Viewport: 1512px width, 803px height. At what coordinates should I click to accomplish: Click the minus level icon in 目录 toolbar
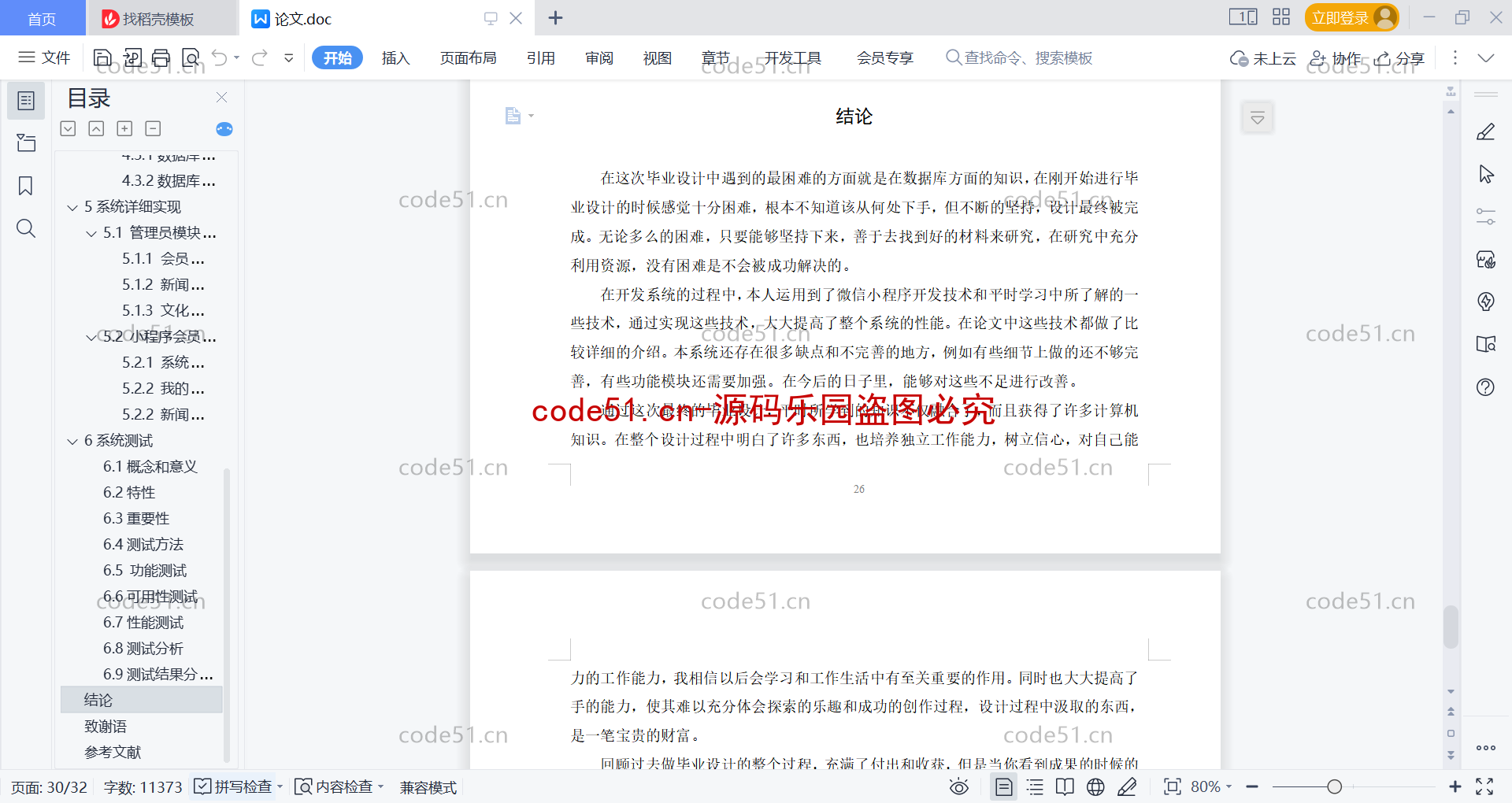pyautogui.click(x=153, y=128)
